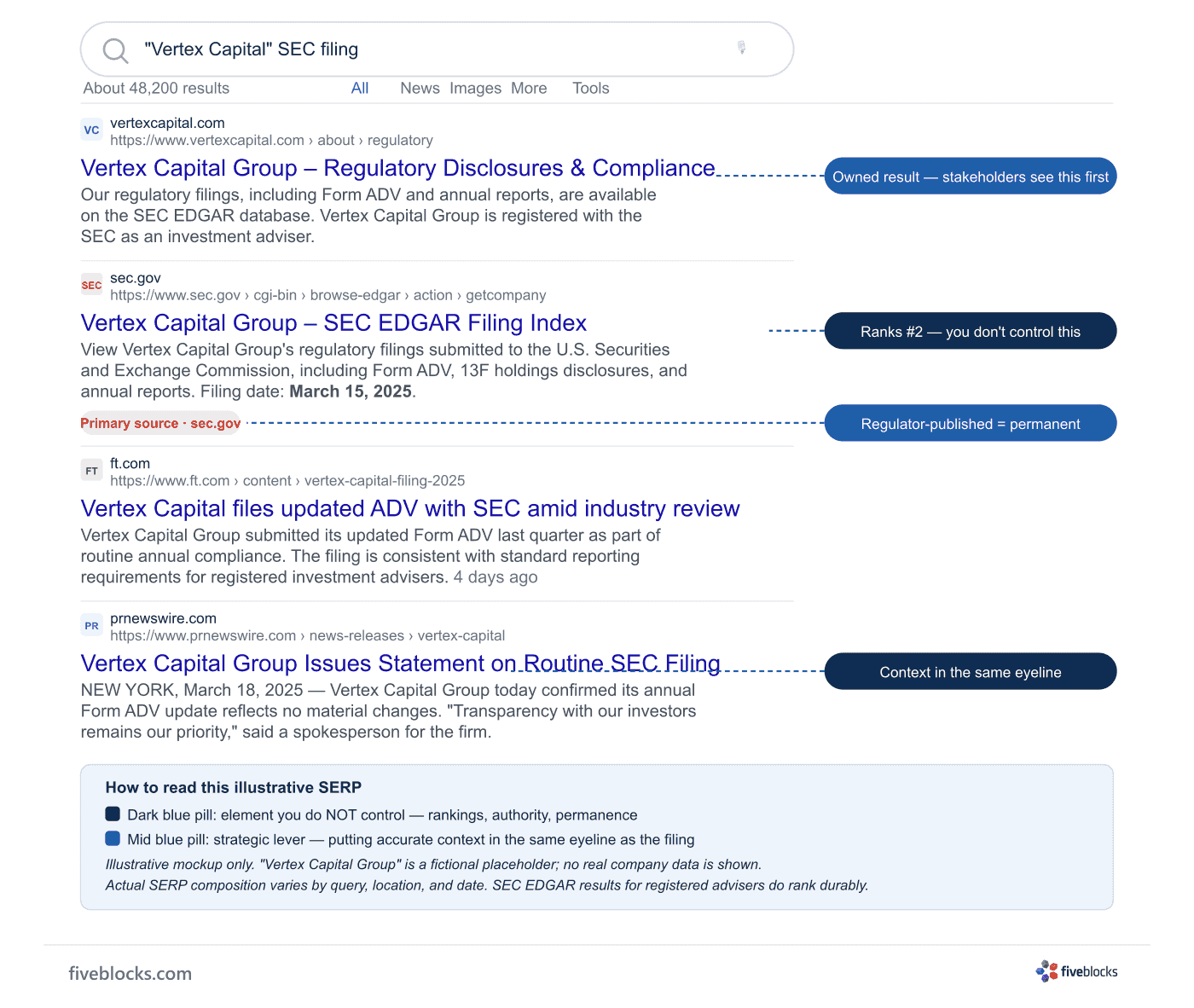Click the snippet starting 'NEW YORK, March 18, 2025'

(388, 711)
